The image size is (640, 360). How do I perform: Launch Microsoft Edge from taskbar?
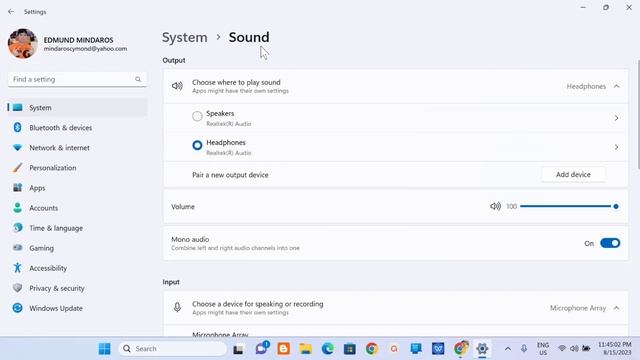tap(328, 349)
